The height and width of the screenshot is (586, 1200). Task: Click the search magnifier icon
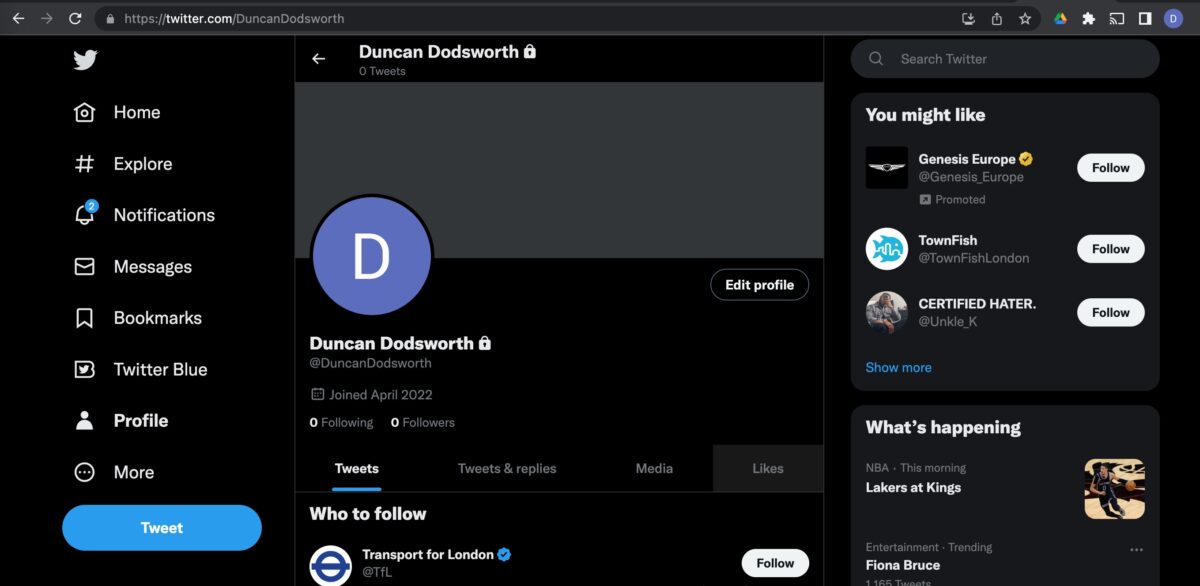pyautogui.click(x=876, y=59)
